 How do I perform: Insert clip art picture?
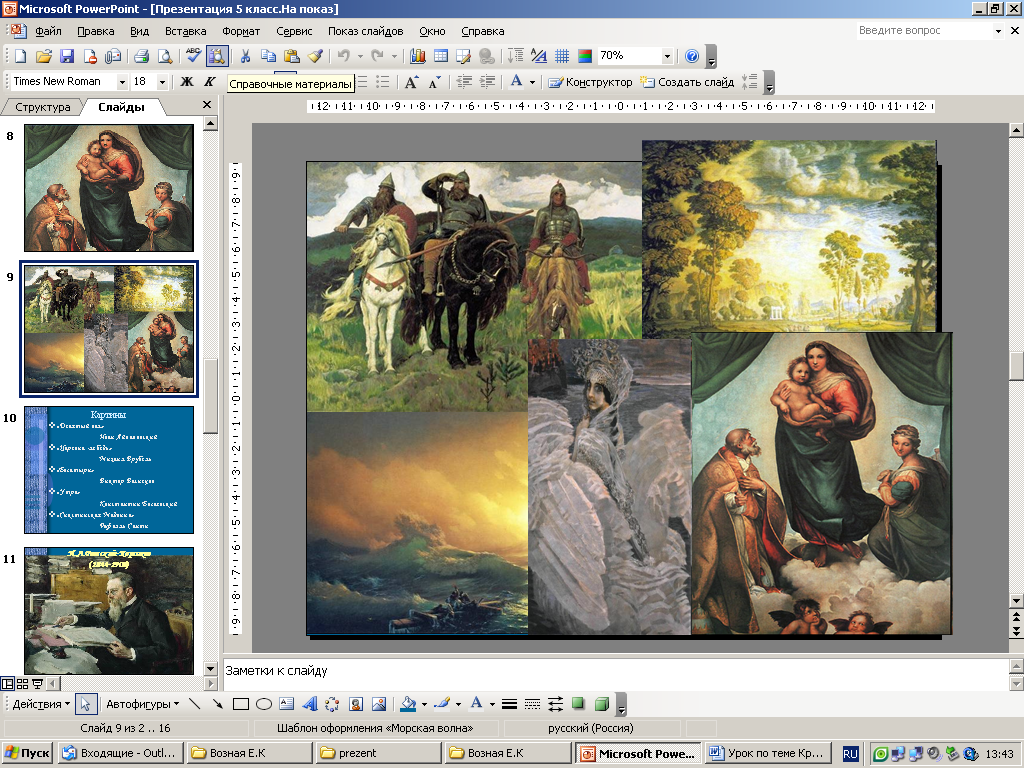[x=356, y=704]
